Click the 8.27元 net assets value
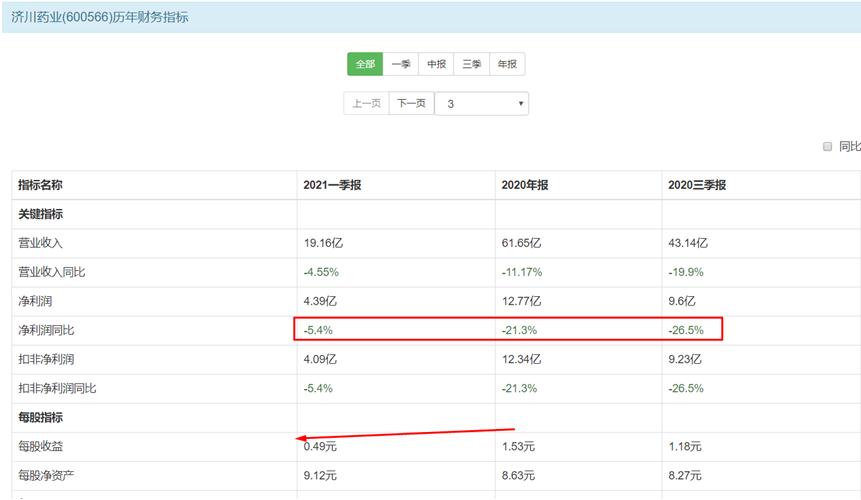The height and width of the screenshot is (500, 861). coord(685,475)
